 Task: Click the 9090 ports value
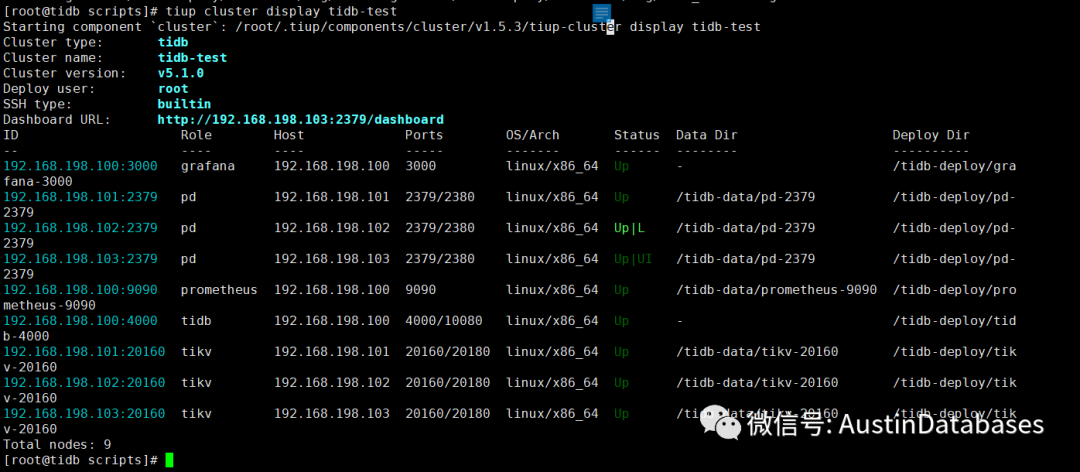tap(420, 290)
